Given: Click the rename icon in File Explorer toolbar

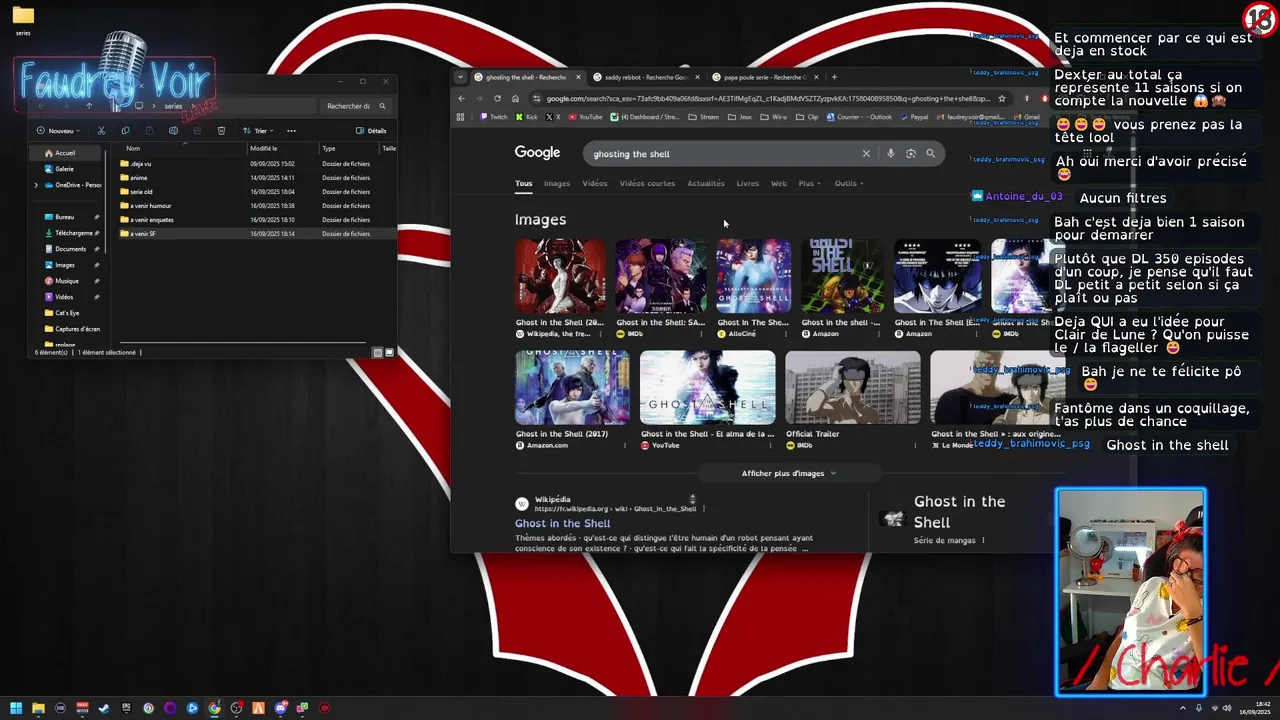Looking at the screenshot, I should tap(173, 131).
